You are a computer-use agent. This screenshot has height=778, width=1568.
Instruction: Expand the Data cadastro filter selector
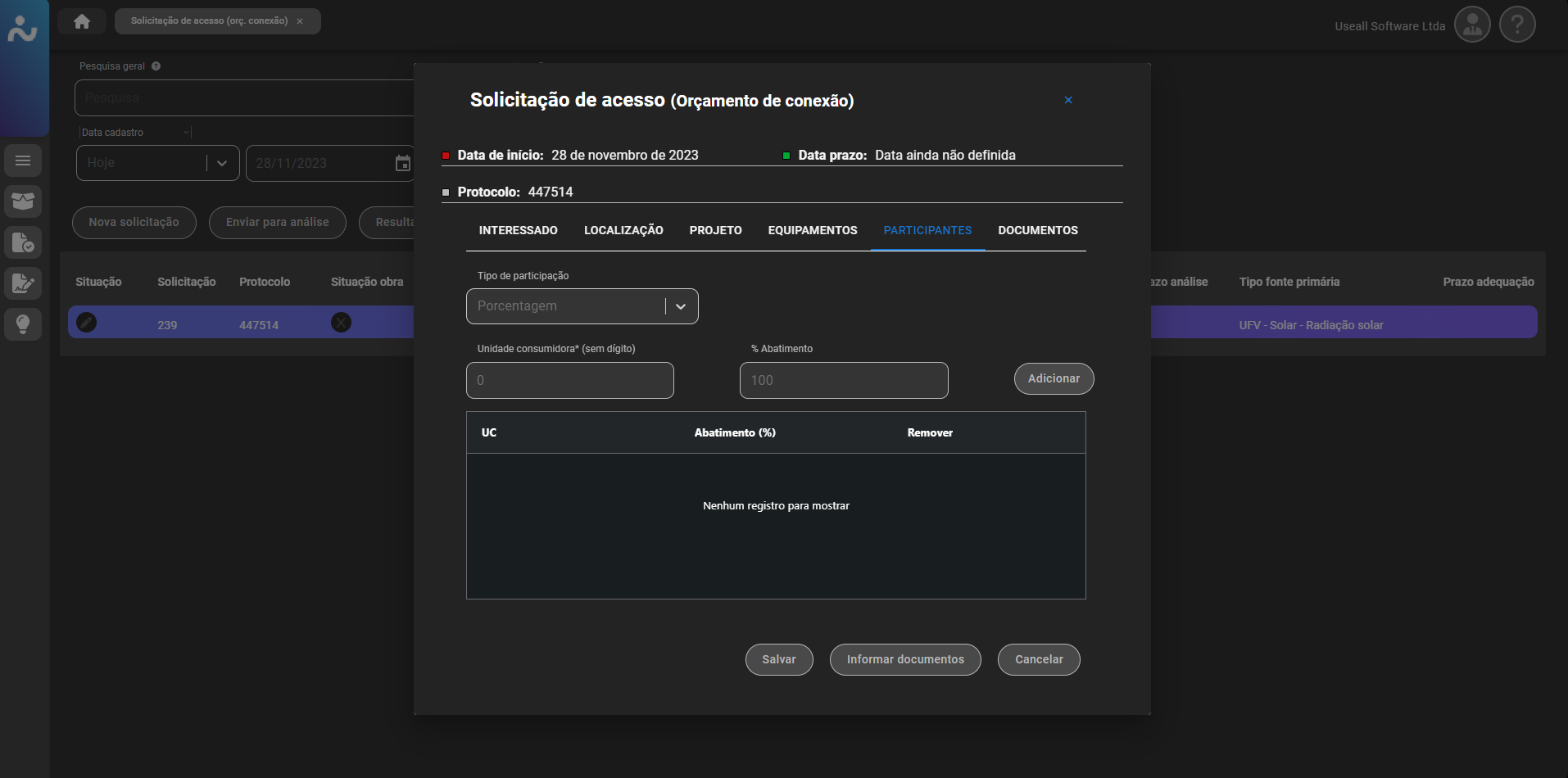[186, 133]
